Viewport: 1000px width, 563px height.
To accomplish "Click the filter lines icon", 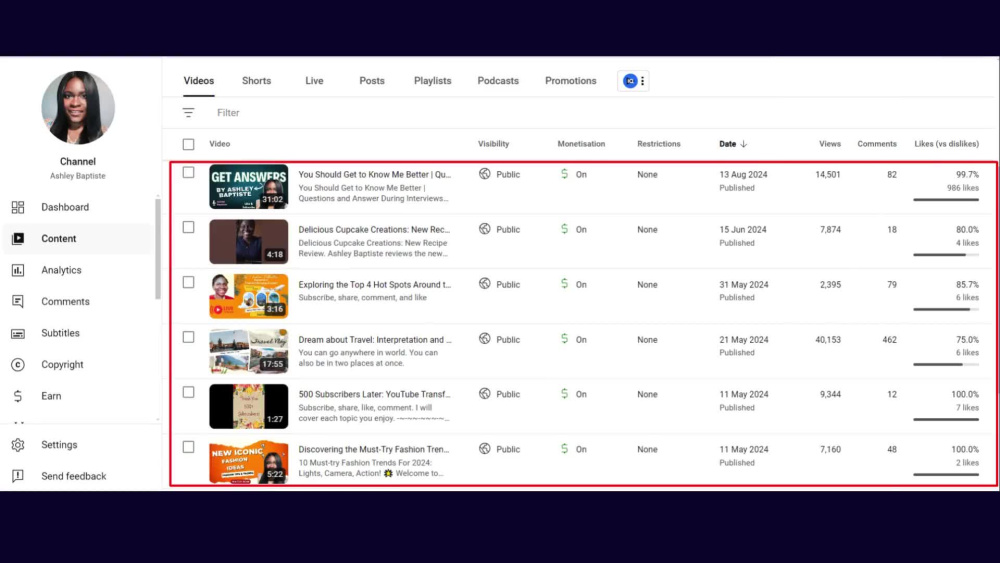I will [188, 113].
